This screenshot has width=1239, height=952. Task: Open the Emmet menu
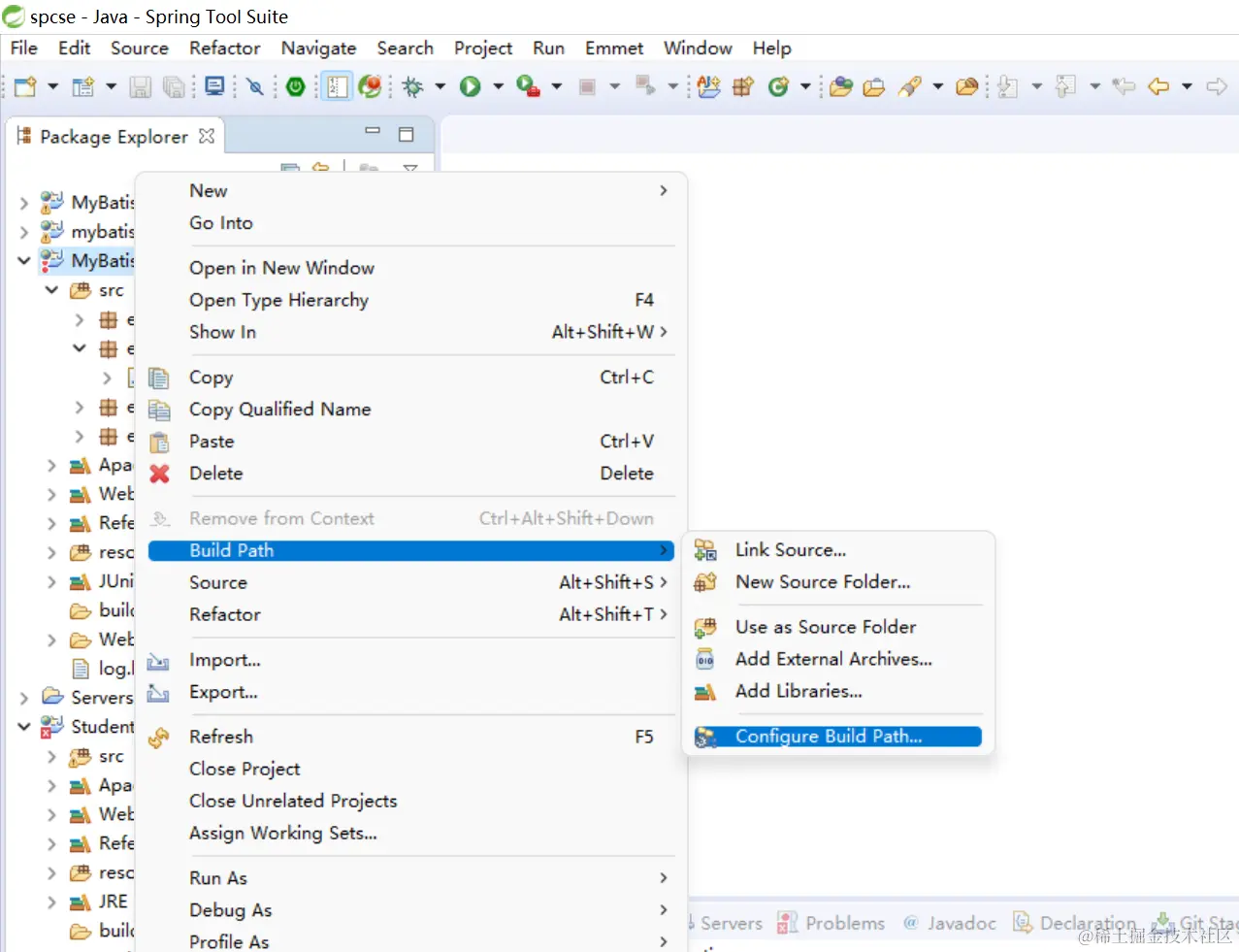click(x=613, y=48)
